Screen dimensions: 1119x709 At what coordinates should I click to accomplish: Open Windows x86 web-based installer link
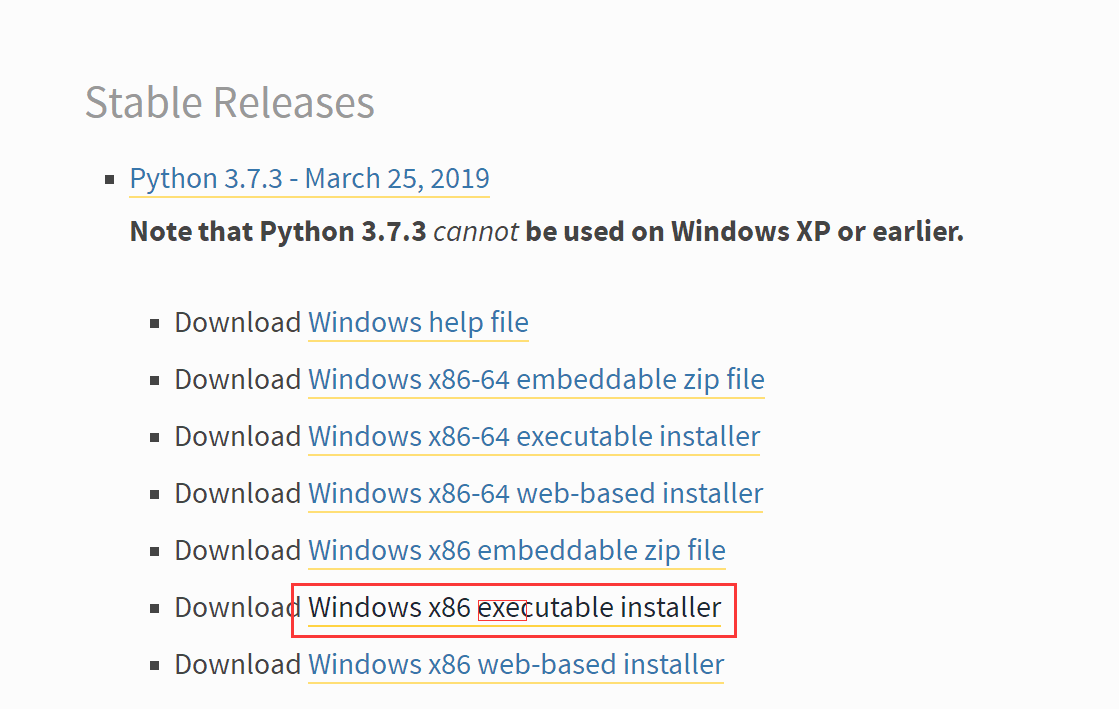coord(516,665)
